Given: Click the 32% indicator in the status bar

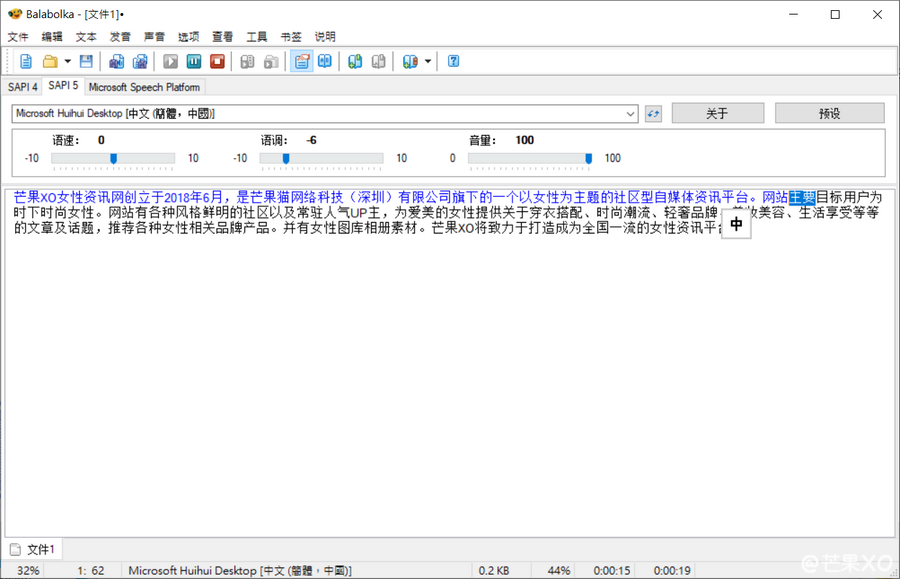Looking at the screenshot, I should [28, 570].
